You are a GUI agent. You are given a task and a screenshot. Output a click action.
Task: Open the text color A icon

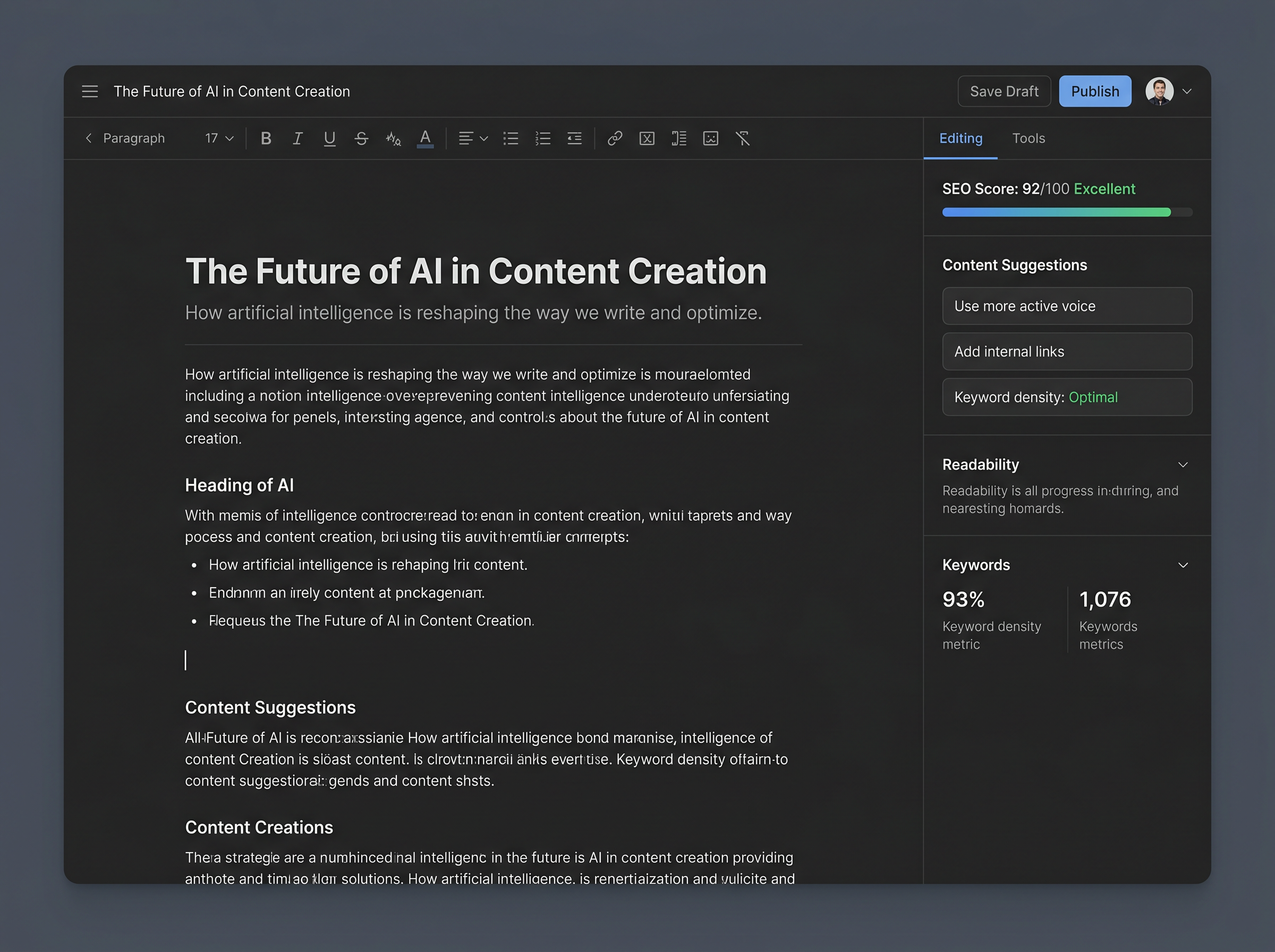pyautogui.click(x=425, y=139)
